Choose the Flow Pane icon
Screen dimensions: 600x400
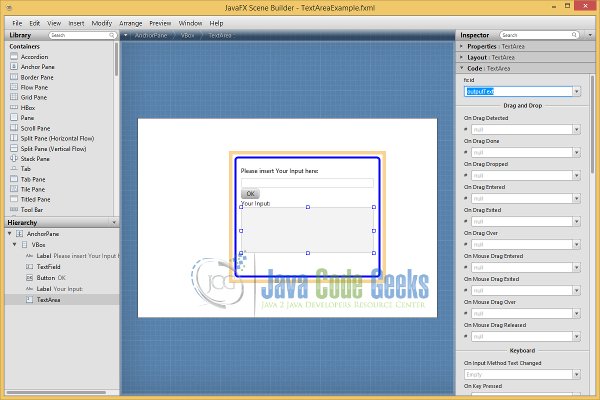[x=14, y=87]
